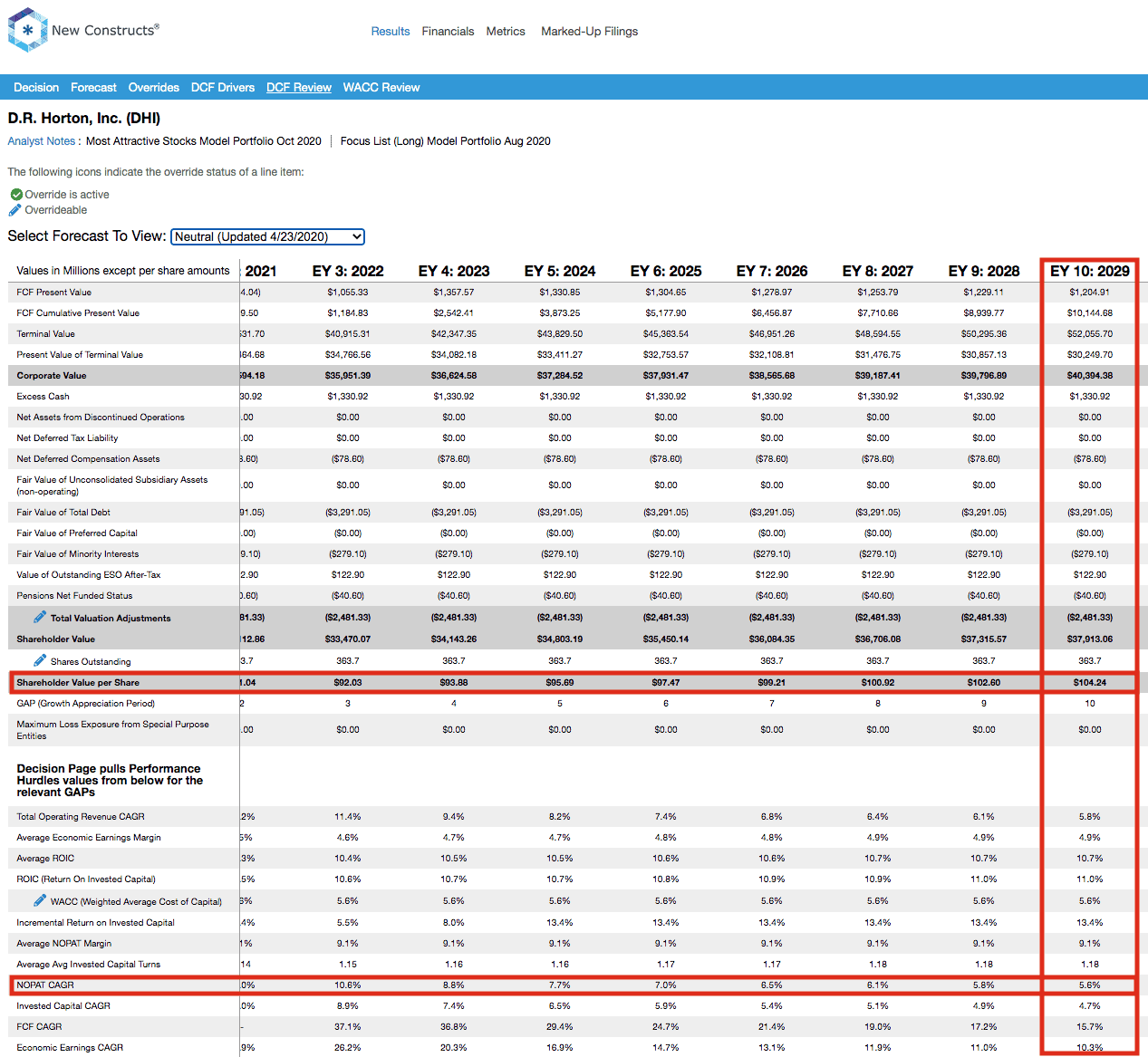Select the DCF Review tab
1148x1057 pixels.
click(299, 88)
